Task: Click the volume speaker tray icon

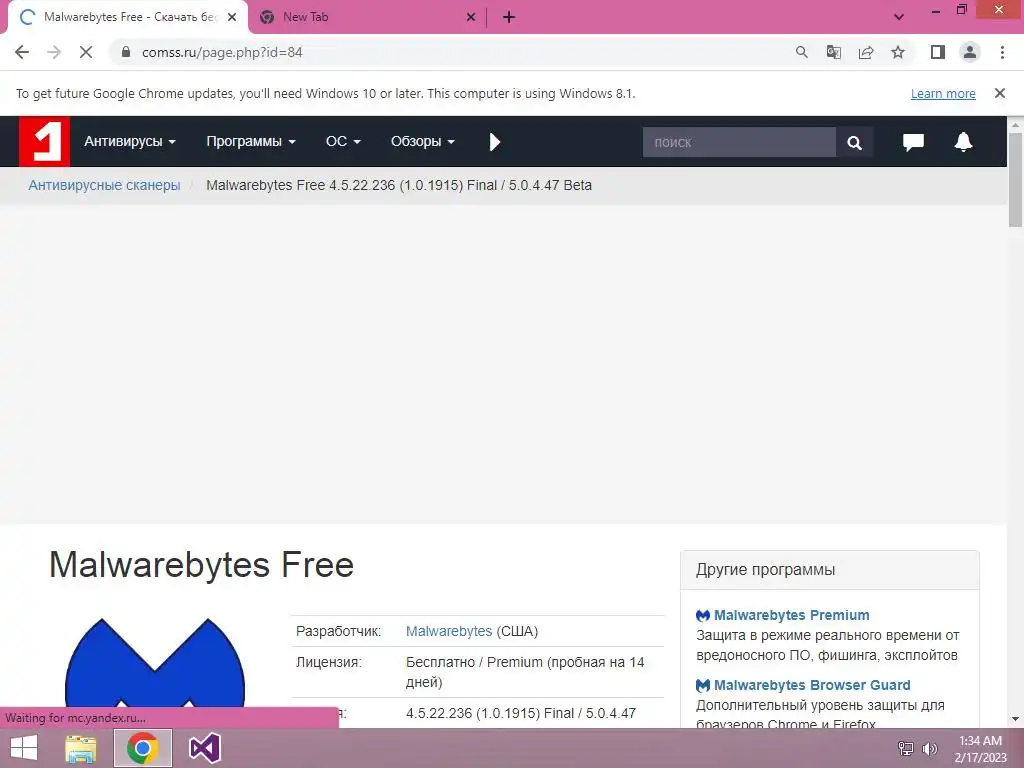Action: tap(929, 748)
